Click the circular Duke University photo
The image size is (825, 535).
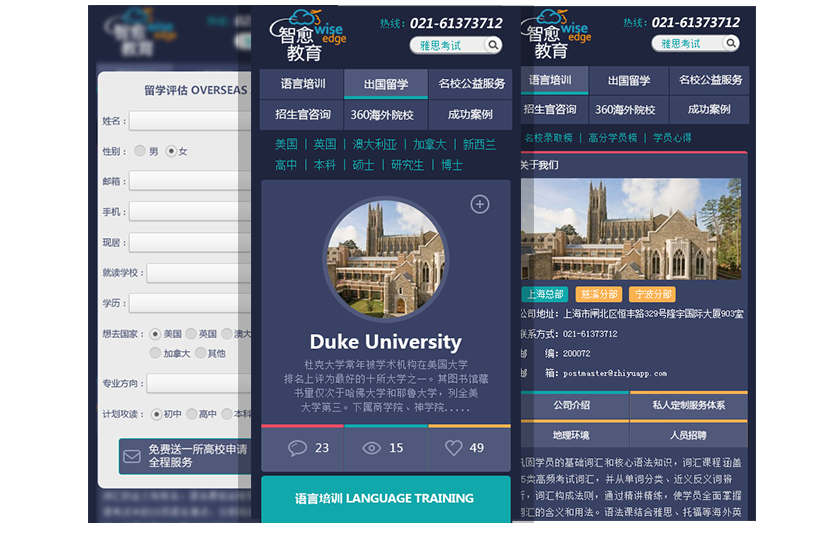386,259
